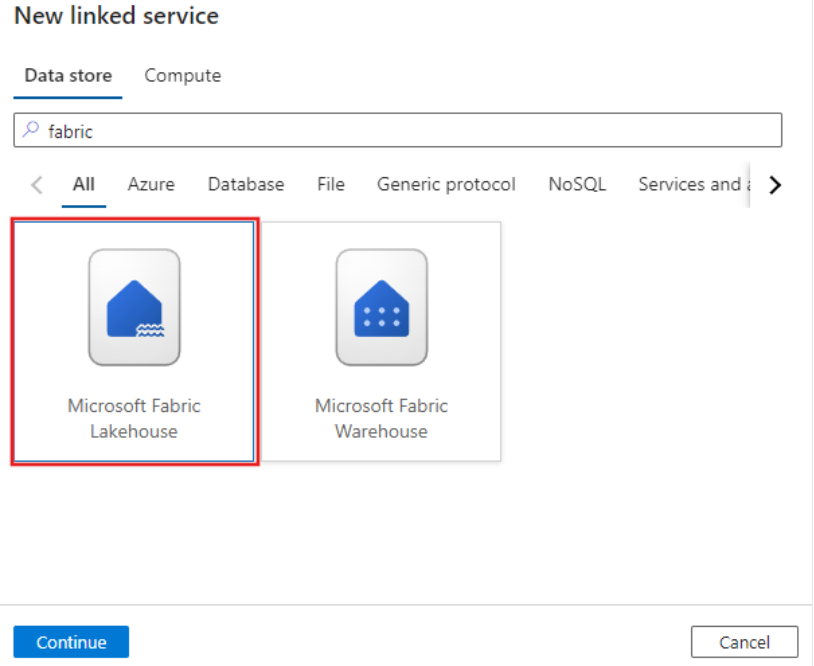This screenshot has height=666, width=814.
Task: Choose the Generic protocol category
Action: pos(446,184)
